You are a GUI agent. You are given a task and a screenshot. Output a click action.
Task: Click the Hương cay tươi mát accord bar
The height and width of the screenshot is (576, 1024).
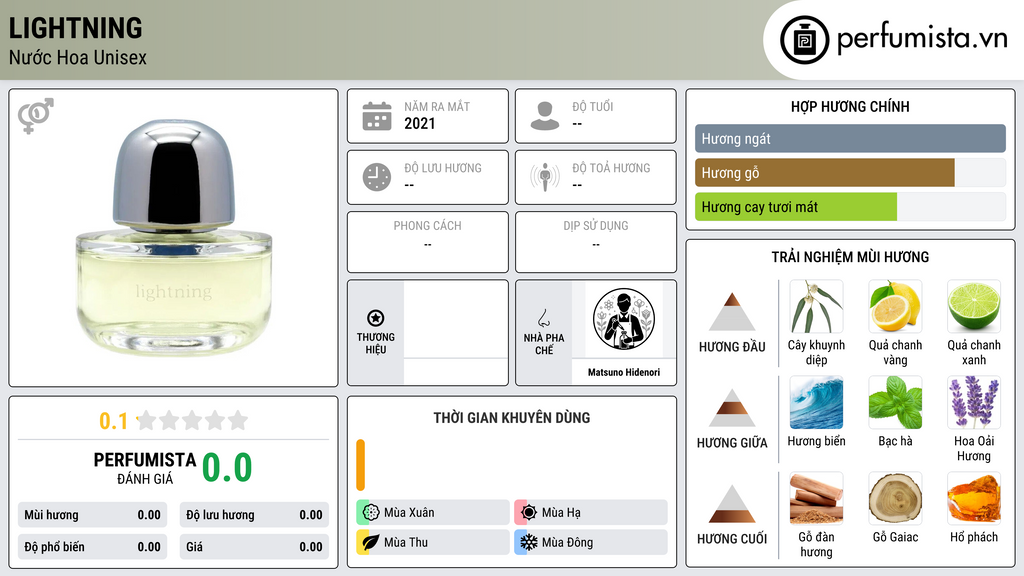pyautogui.click(x=796, y=207)
